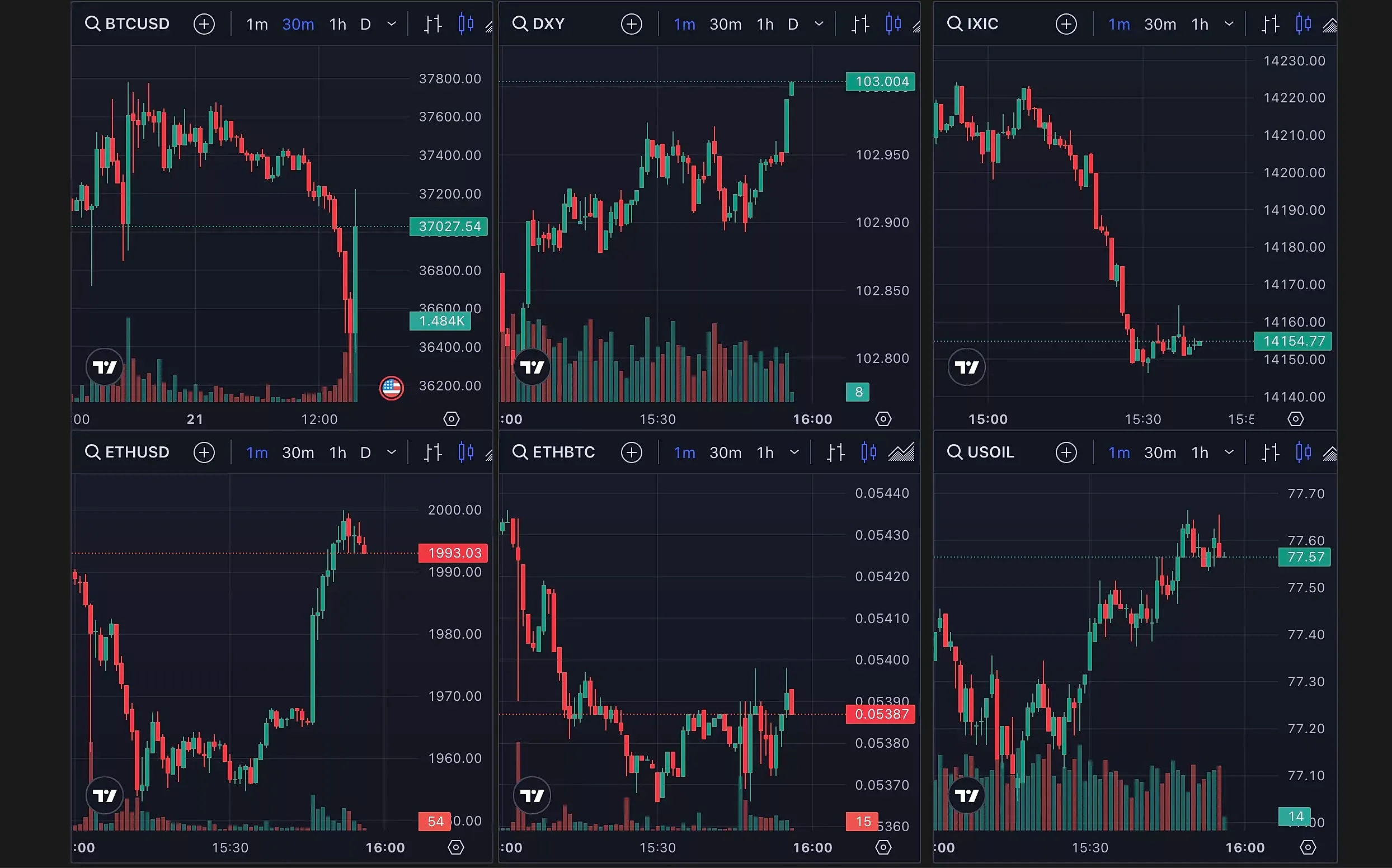Expand the timeframe dropdown on BTCUSD chart
The width and height of the screenshot is (1392, 868).
[x=392, y=23]
